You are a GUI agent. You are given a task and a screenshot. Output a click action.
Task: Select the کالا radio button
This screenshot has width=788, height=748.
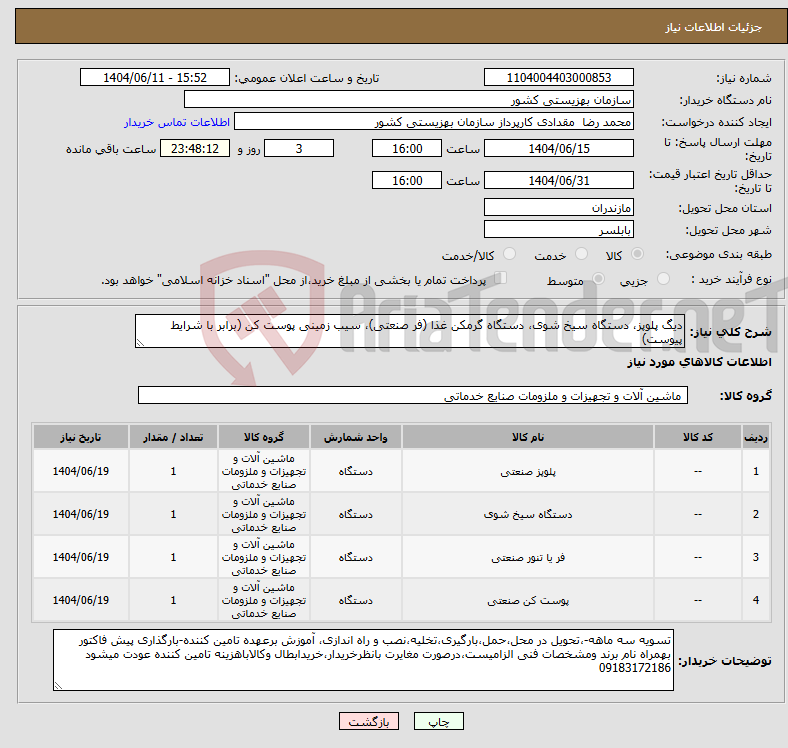coord(637,254)
